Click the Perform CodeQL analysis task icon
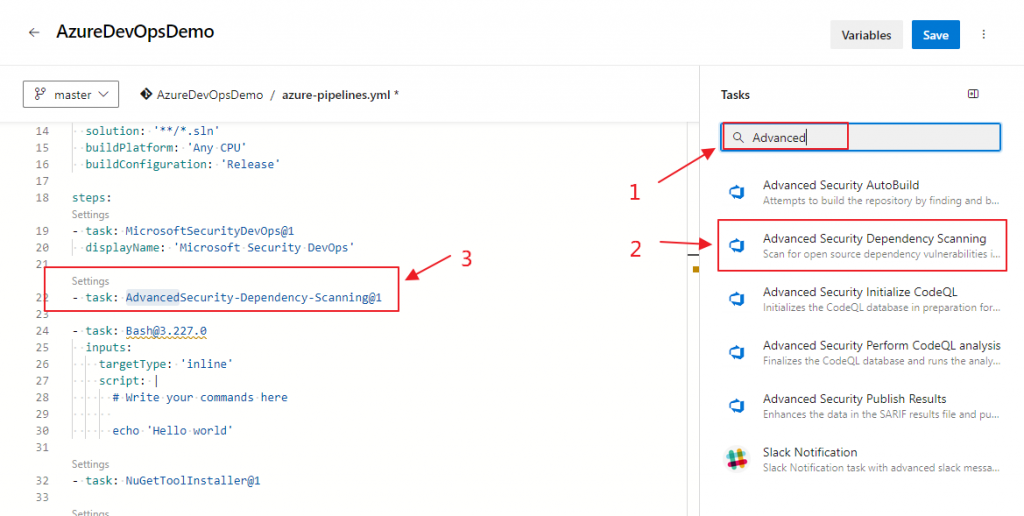Viewport: 1024px width, 516px height. 737,353
